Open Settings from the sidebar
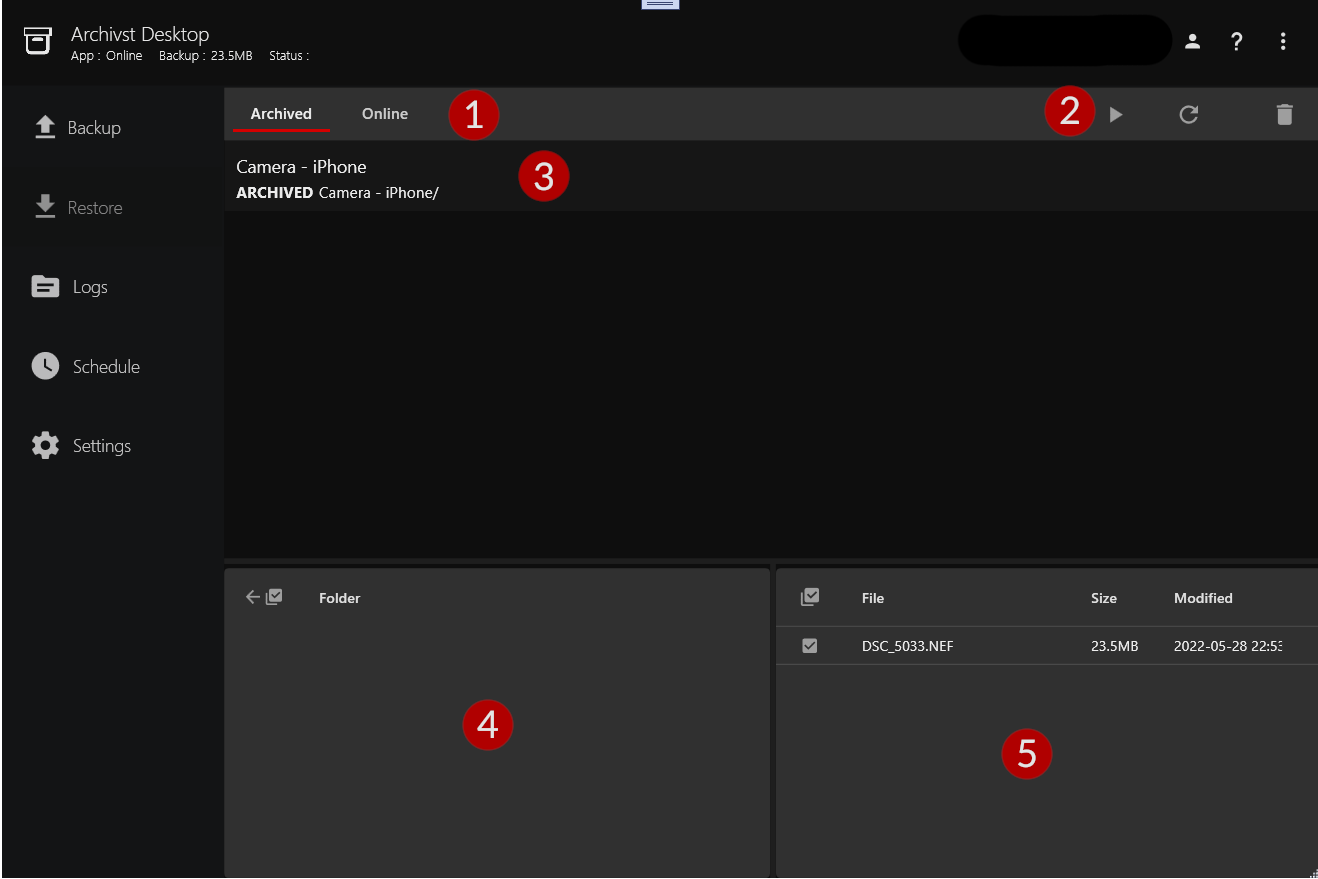 [81, 446]
